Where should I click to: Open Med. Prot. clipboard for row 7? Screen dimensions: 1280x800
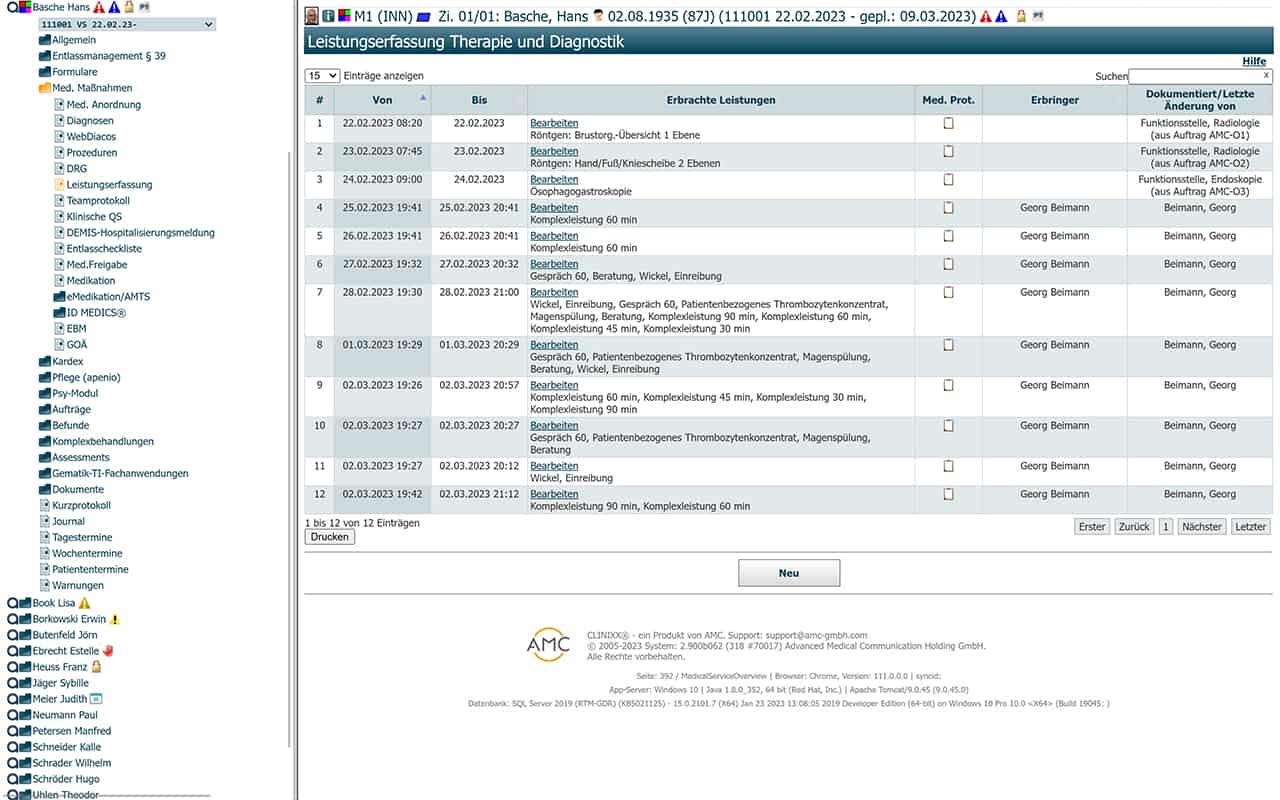click(x=948, y=292)
